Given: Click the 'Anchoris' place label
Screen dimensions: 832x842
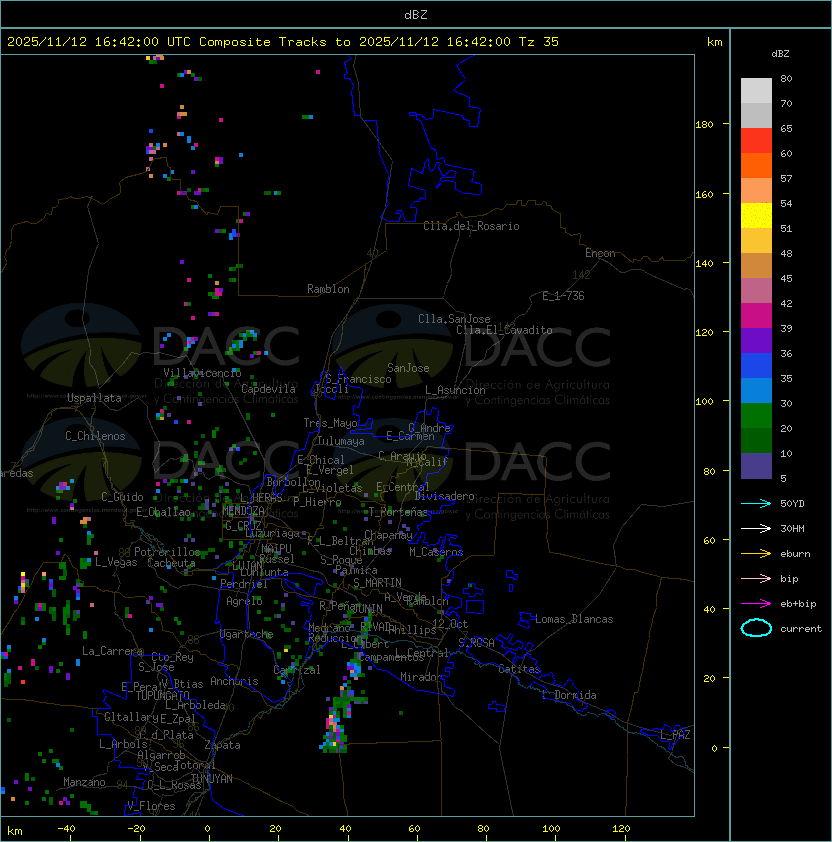Looking at the screenshot, I should pos(234,681).
